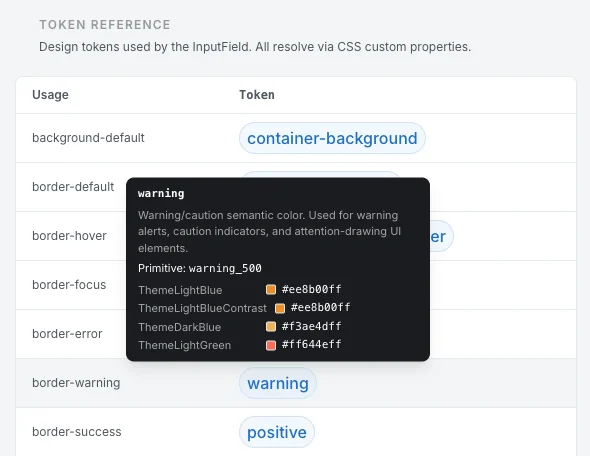Click the ThemeLightBlueContrast color swatch
The width and height of the screenshot is (590, 456).
coord(280,308)
